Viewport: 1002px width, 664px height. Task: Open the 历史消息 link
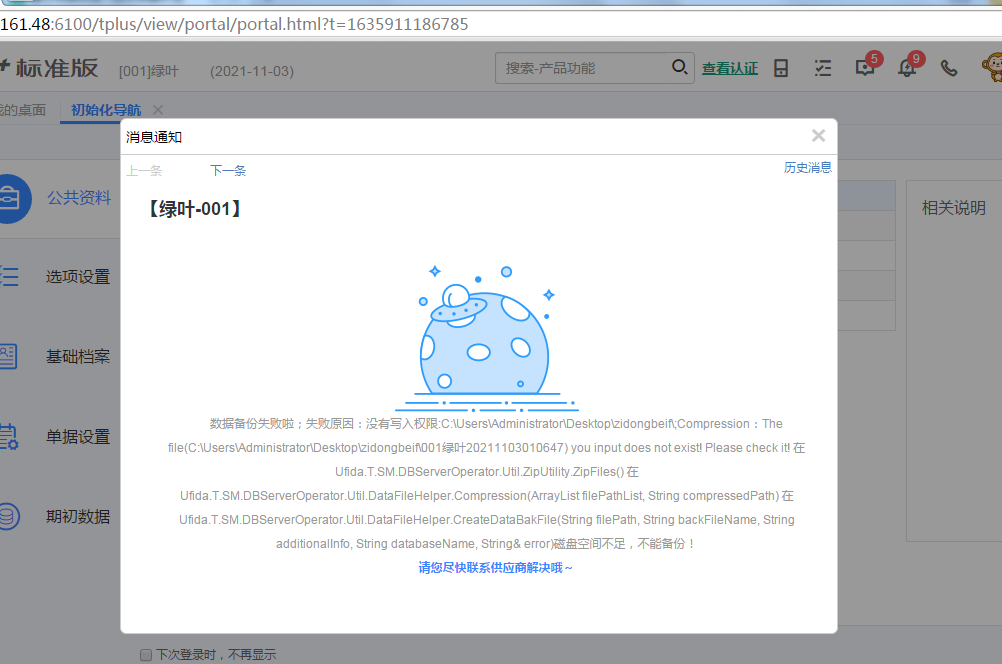click(x=808, y=167)
